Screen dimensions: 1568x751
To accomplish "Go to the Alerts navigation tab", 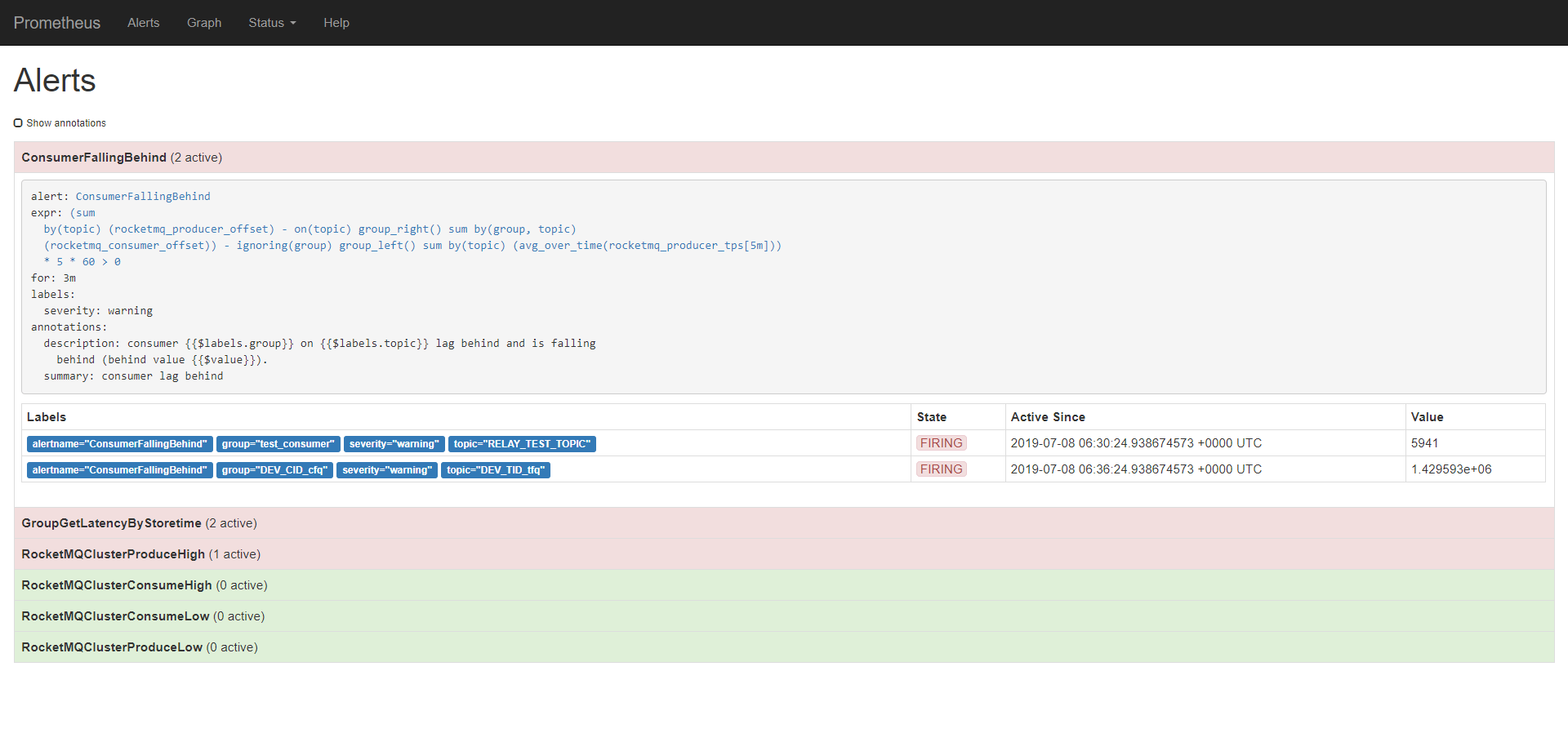I will (144, 23).
